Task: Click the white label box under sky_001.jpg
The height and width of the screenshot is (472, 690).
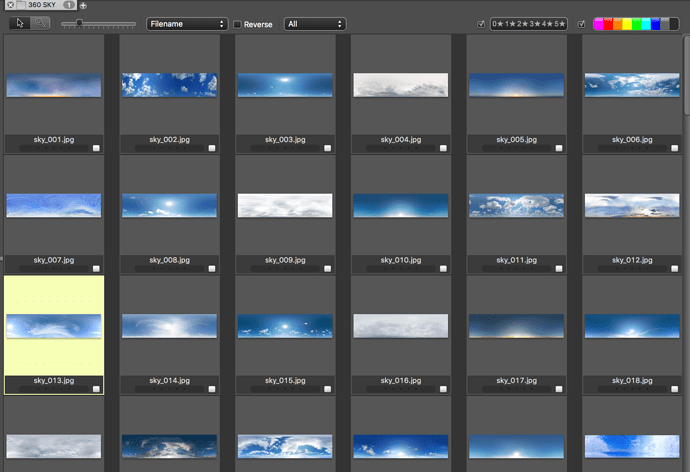Action: tap(96, 148)
